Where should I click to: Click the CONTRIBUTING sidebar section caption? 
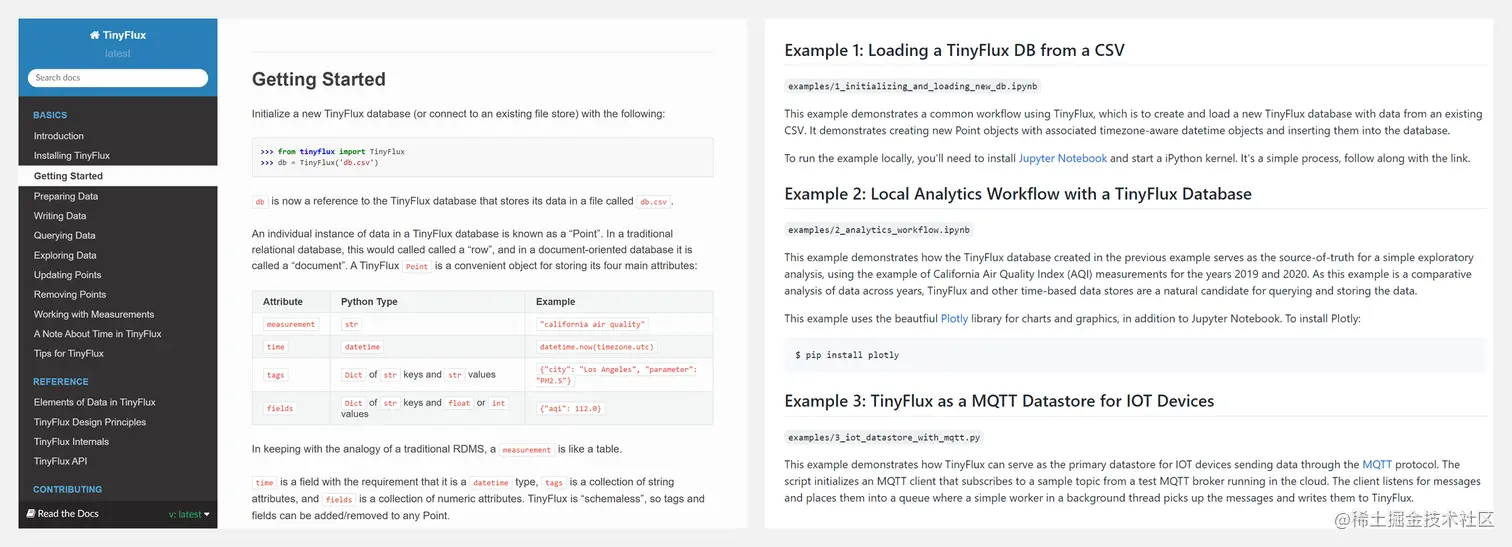coord(68,489)
